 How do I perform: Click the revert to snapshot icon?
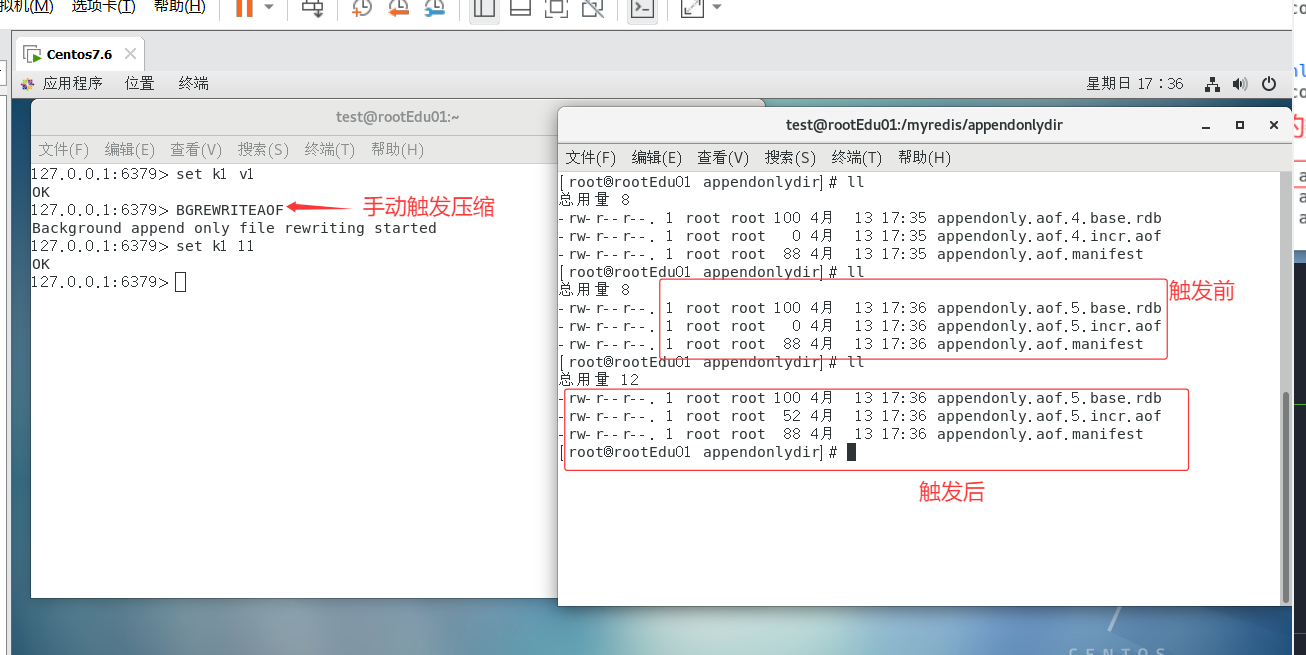pyautogui.click(x=398, y=8)
